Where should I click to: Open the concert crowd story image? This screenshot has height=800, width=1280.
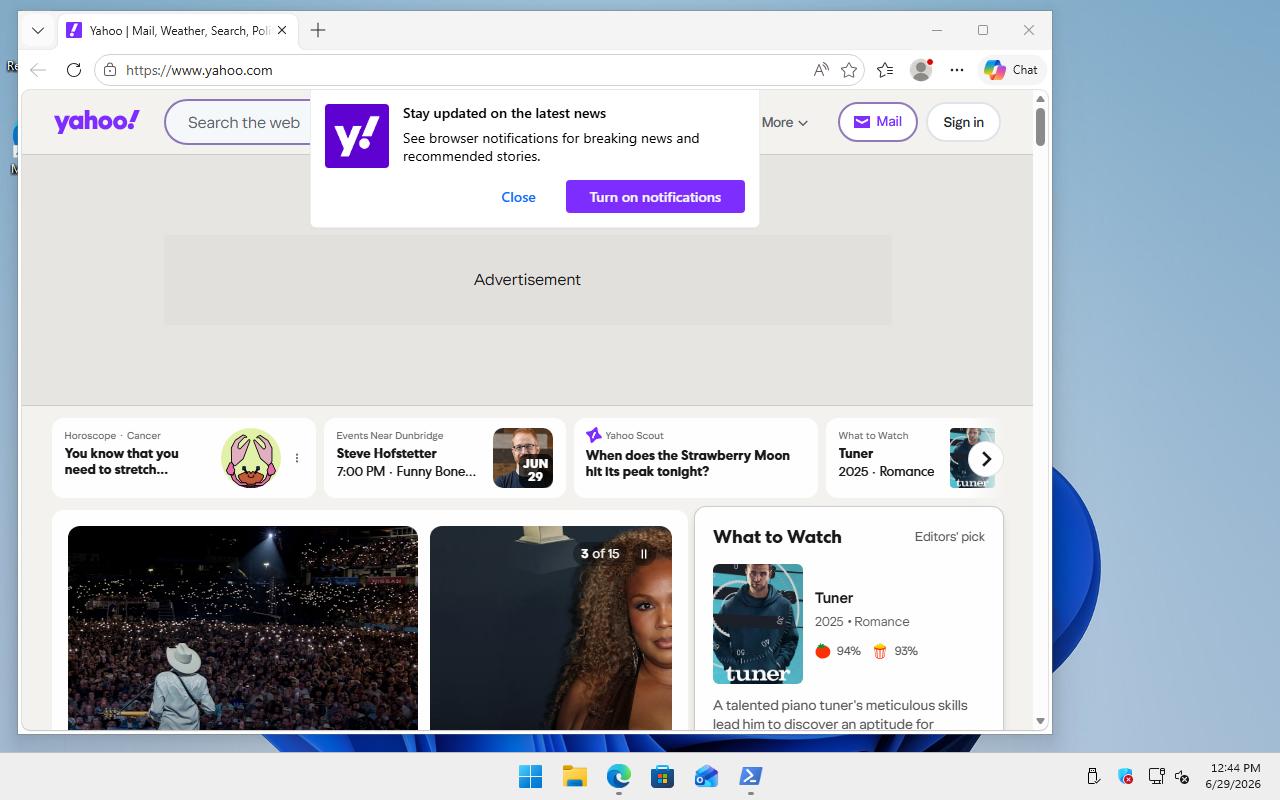click(x=243, y=628)
